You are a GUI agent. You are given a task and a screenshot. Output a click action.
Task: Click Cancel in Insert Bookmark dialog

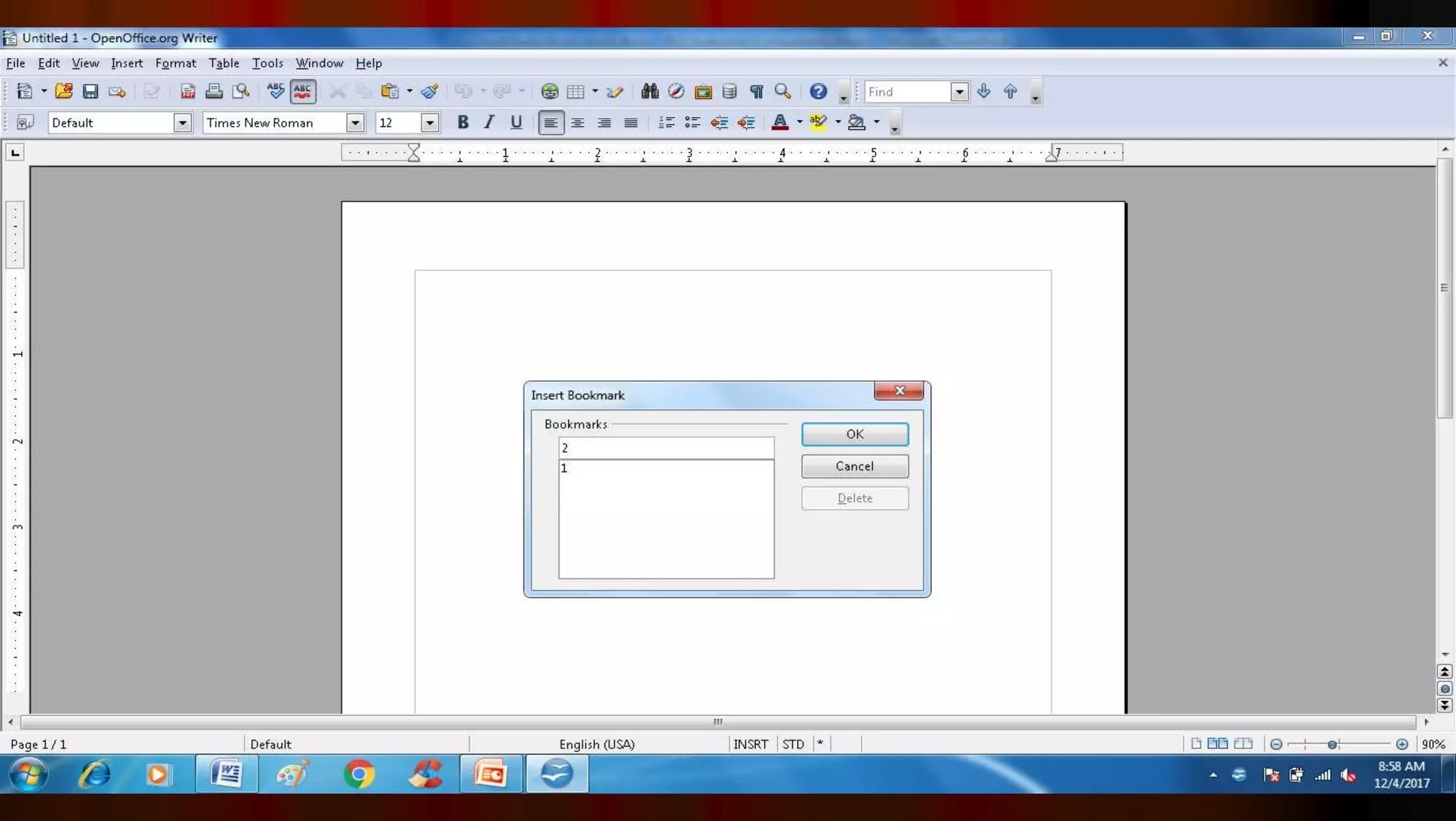click(x=855, y=466)
